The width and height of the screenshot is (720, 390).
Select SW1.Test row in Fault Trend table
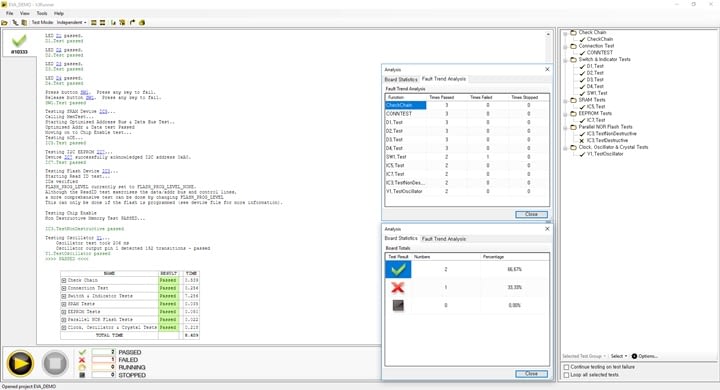point(467,157)
